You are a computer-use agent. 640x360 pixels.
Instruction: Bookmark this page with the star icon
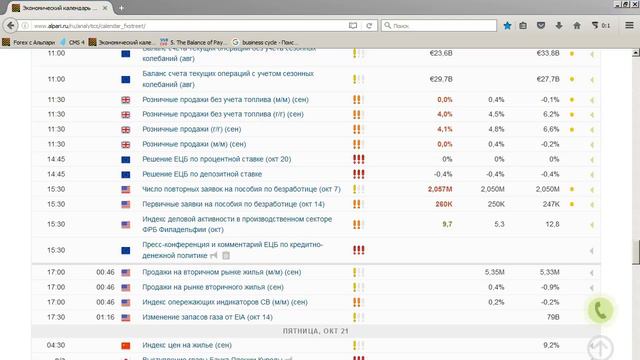point(507,26)
